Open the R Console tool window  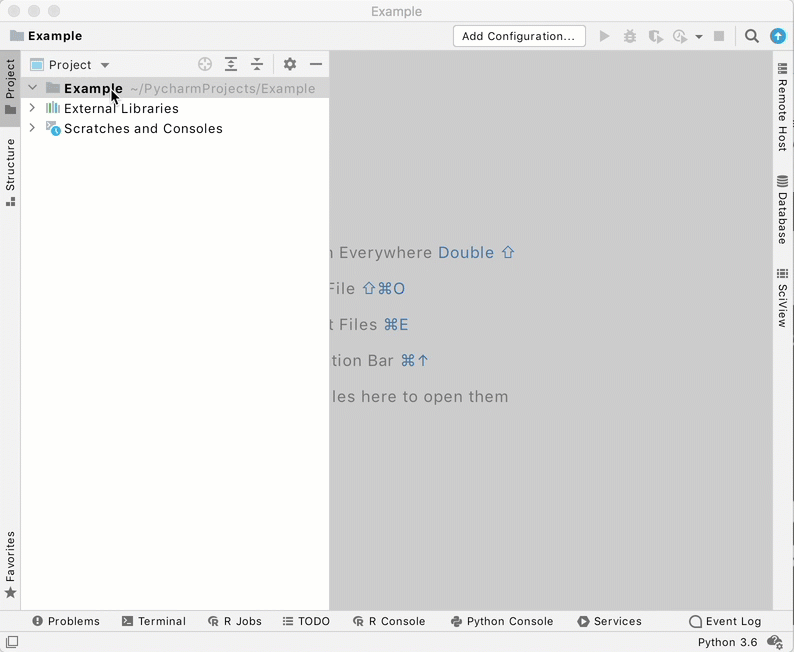tap(389, 621)
